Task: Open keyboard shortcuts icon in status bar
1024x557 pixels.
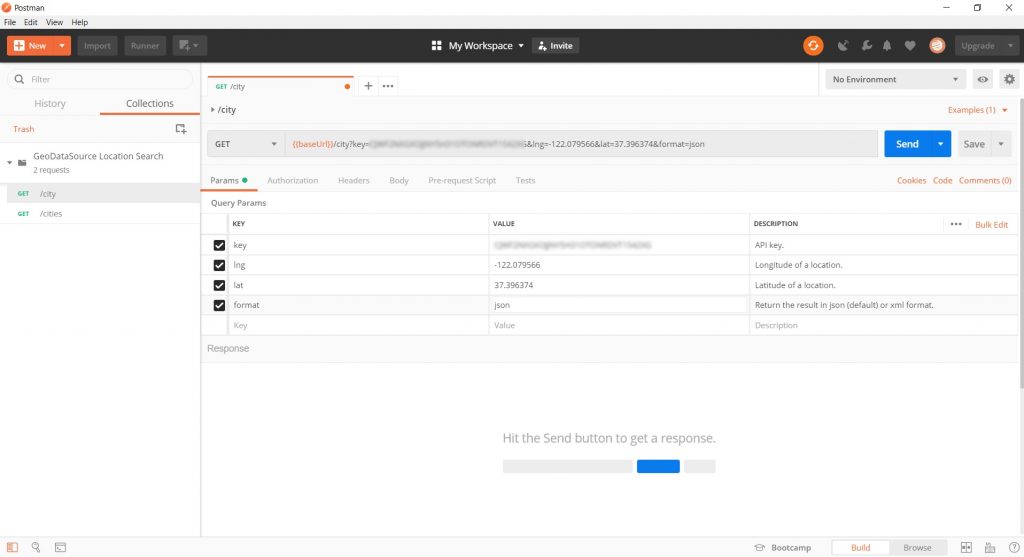Action: [990, 547]
